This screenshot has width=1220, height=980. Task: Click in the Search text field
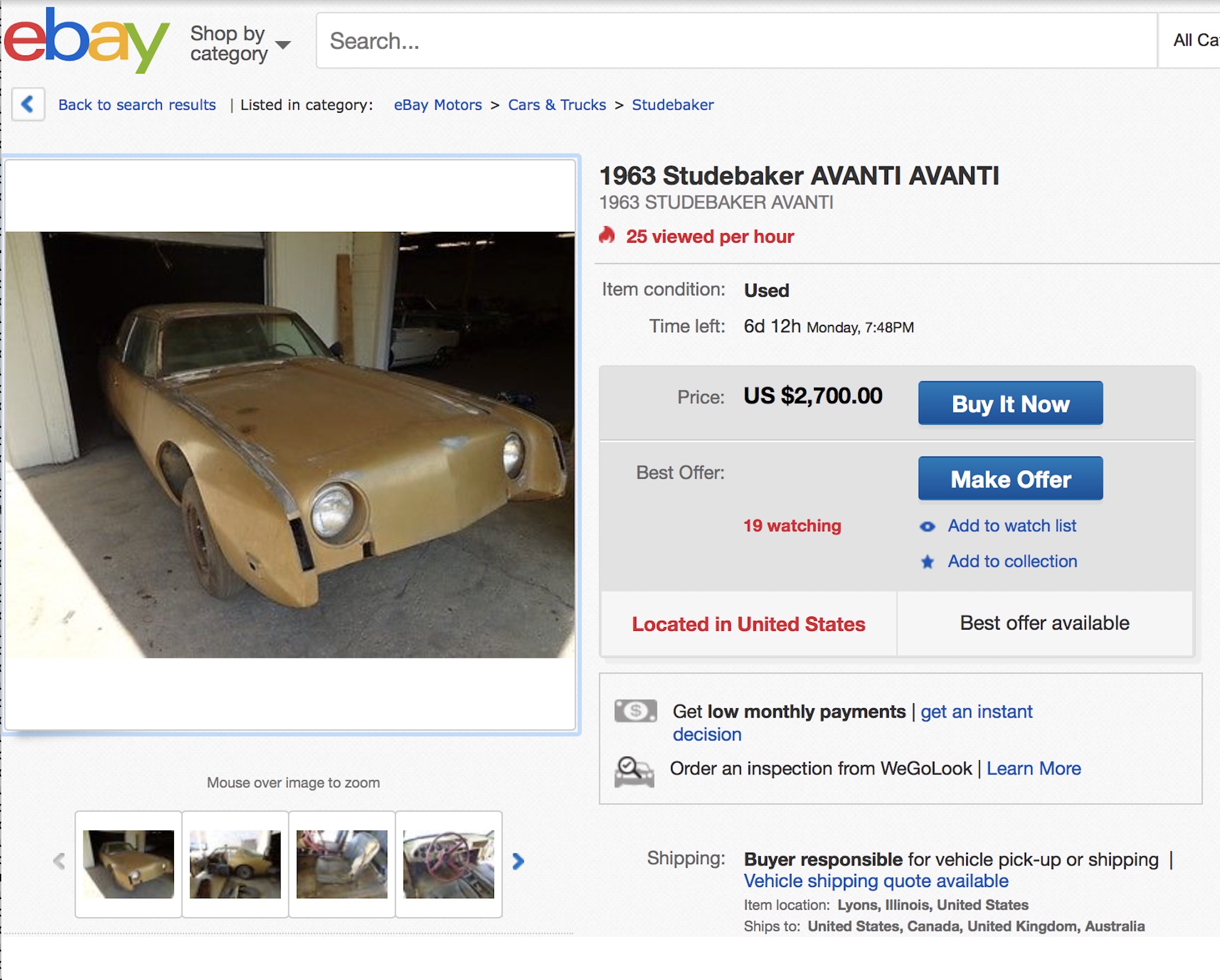tap(736, 41)
